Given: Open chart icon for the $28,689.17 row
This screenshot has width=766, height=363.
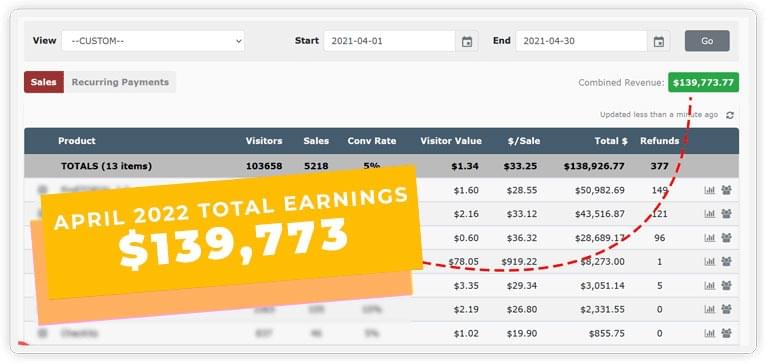Looking at the screenshot, I should 709,238.
